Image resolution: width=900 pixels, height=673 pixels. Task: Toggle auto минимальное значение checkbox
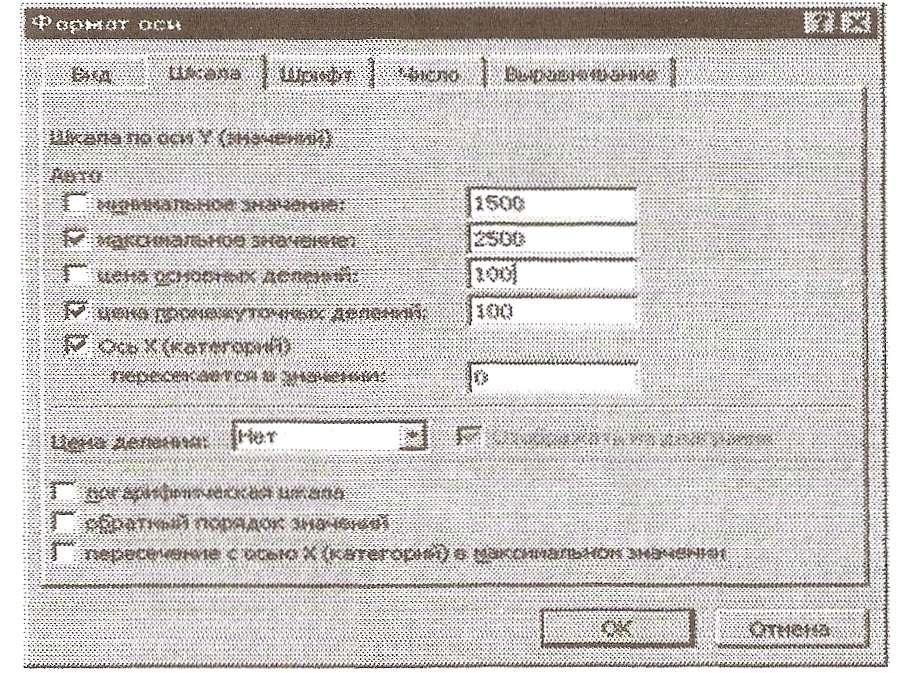click(x=76, y=203)
